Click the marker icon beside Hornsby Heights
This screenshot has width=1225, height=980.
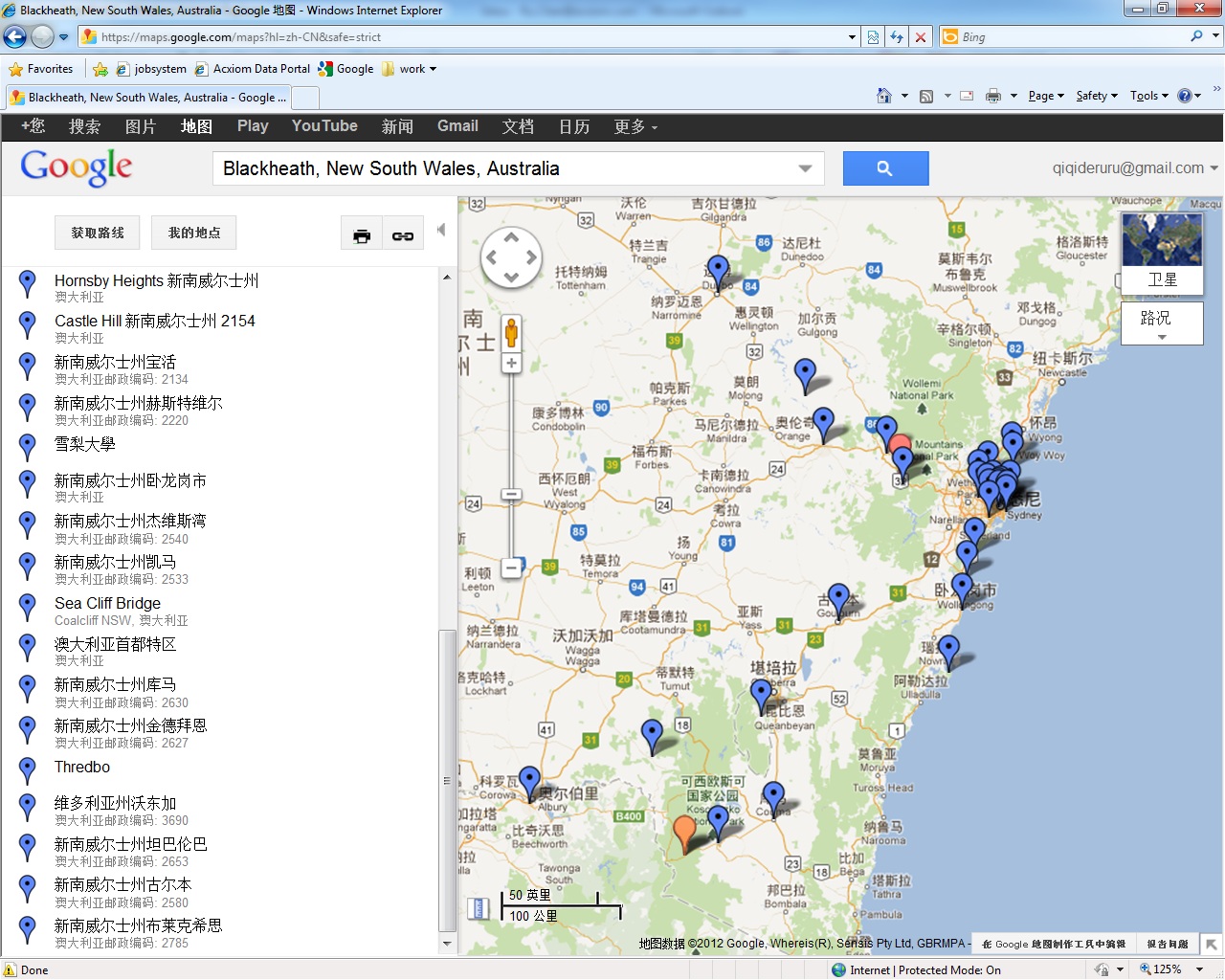point(28,284)
